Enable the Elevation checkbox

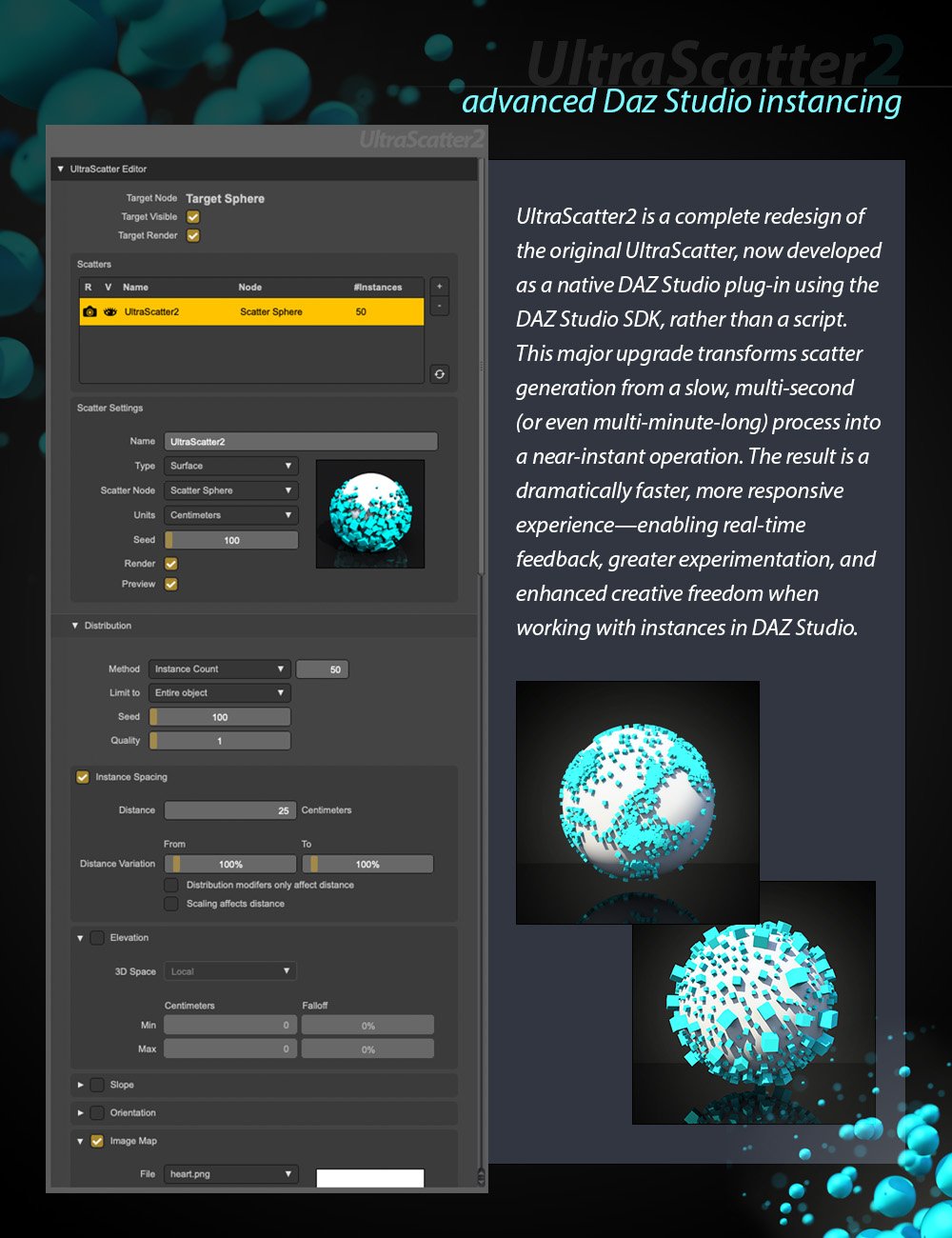[x=97, y=937]
